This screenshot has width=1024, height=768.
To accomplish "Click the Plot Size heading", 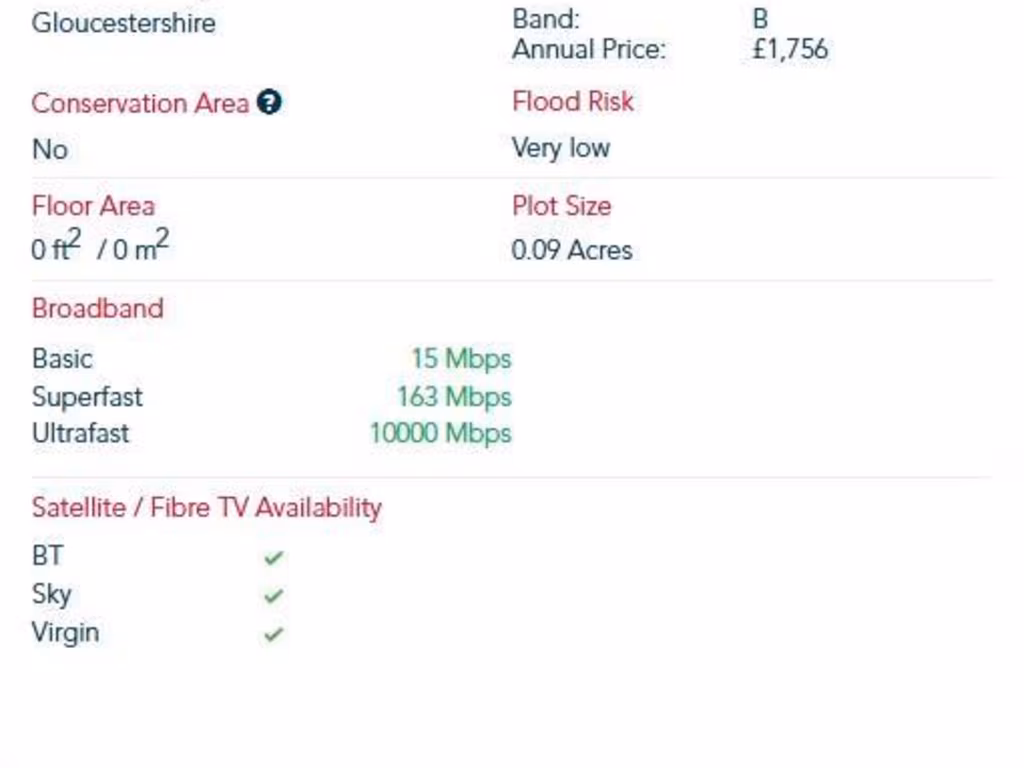I will (561, 206).
